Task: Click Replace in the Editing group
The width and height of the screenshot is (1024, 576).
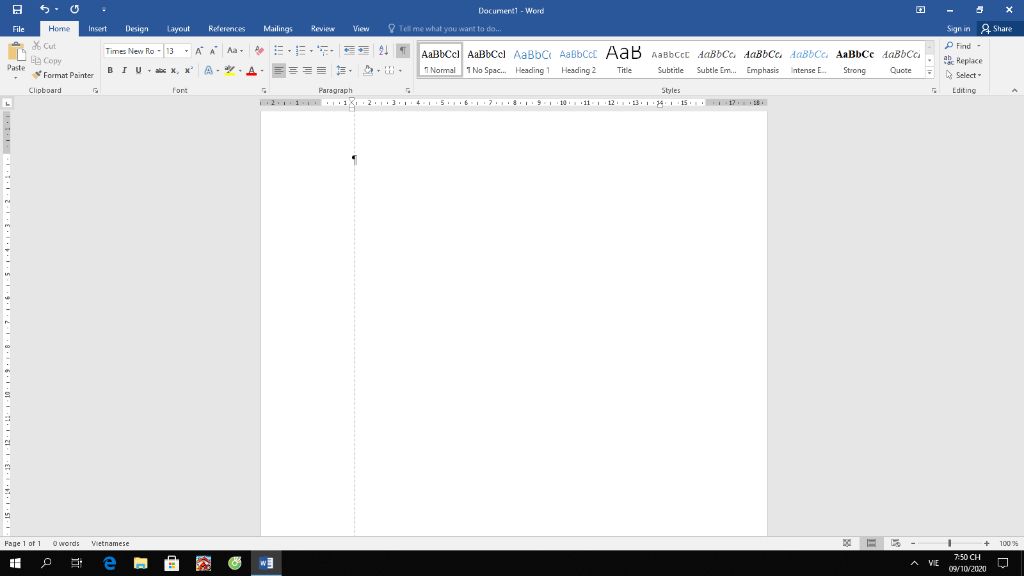Action: (963, 61)
